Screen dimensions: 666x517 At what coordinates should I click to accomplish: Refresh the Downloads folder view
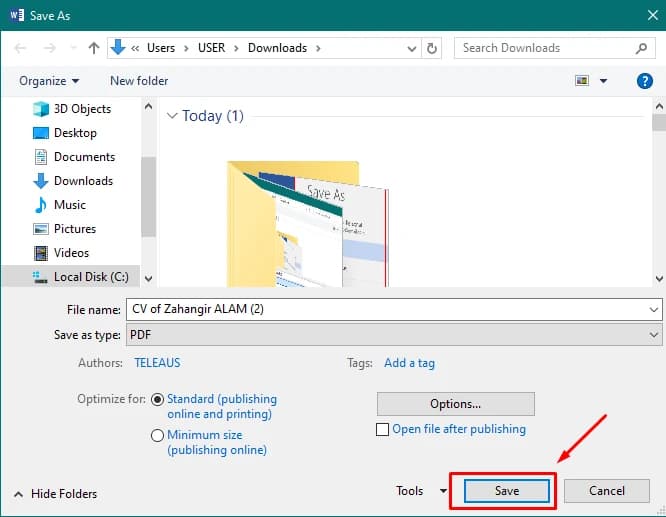coord(432,48)
